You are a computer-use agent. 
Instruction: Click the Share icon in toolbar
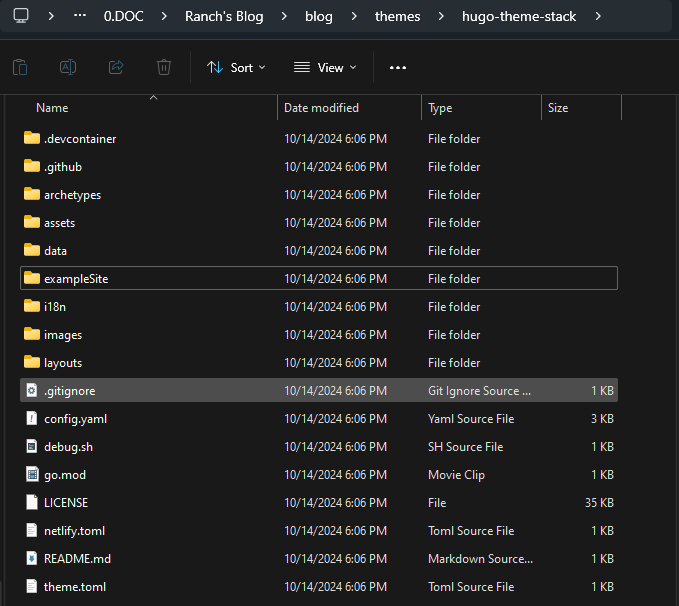click(116, 67)
